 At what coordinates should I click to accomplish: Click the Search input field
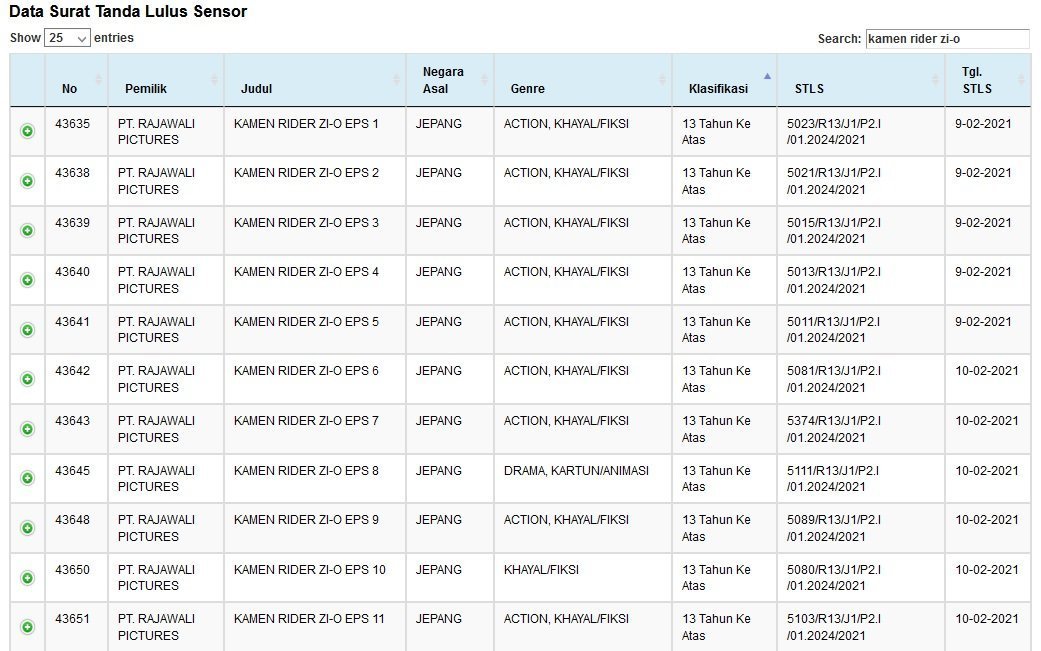click(946, 39)
